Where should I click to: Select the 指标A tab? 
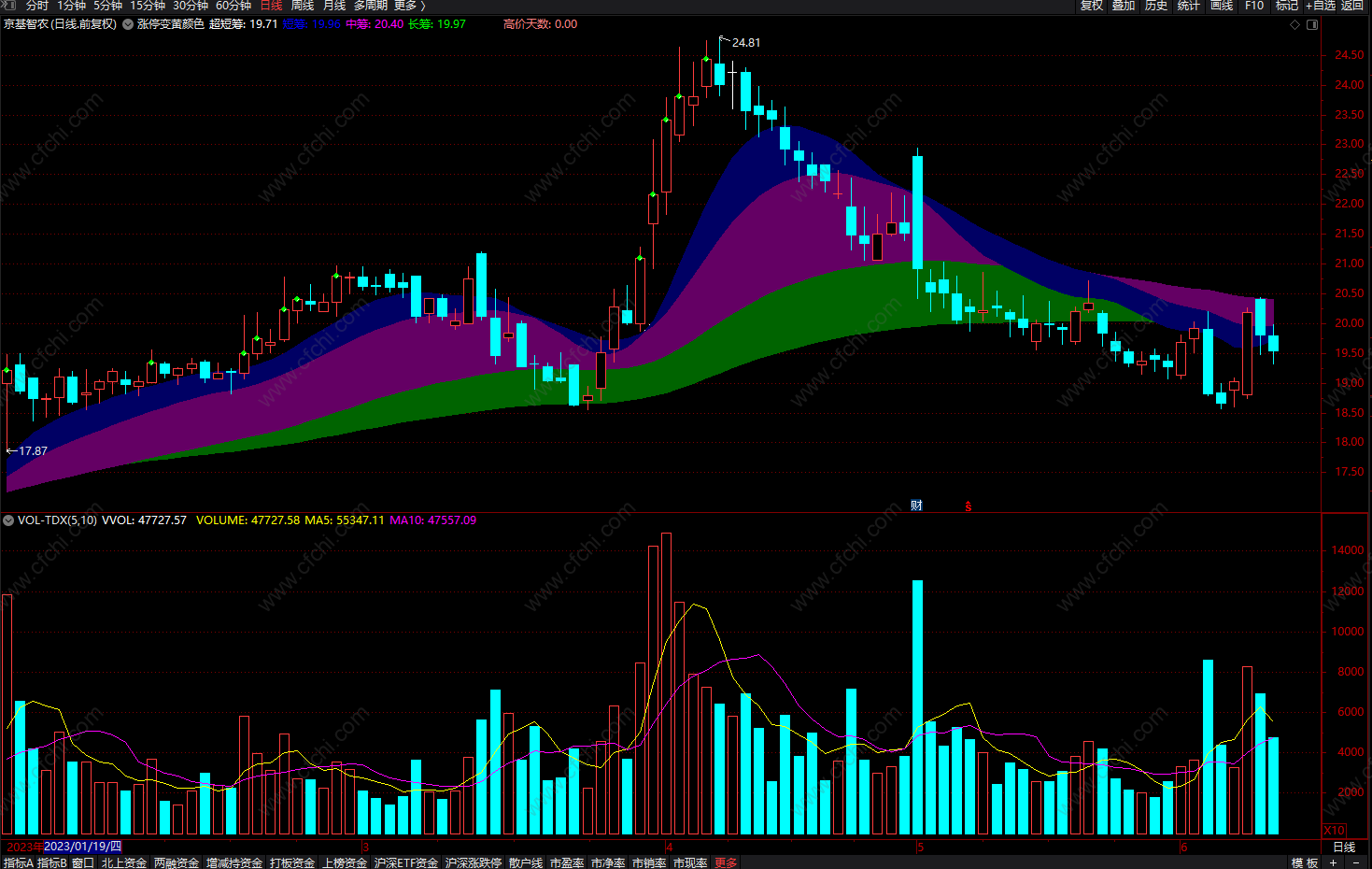19,862
